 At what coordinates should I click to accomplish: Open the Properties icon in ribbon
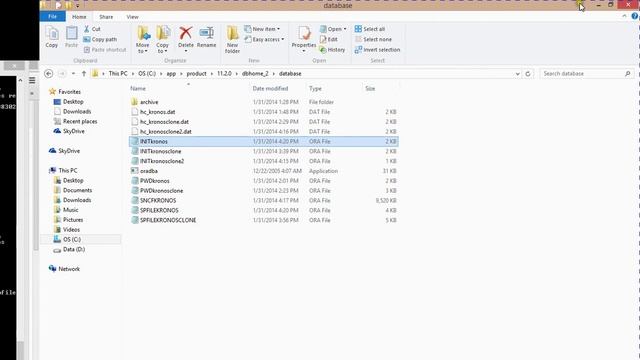coord(304,33)
